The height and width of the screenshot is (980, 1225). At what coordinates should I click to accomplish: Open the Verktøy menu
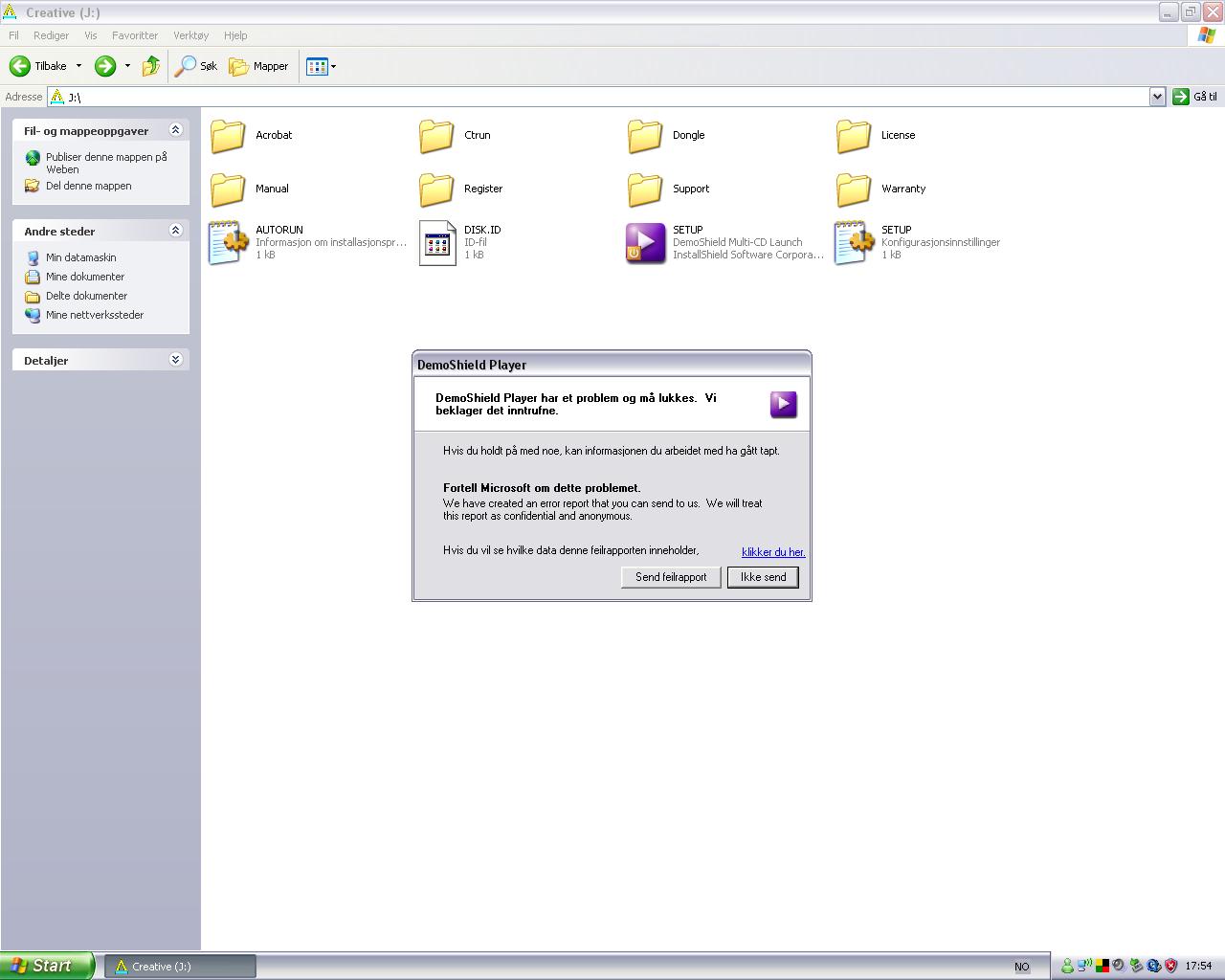(x=190, y=35)
